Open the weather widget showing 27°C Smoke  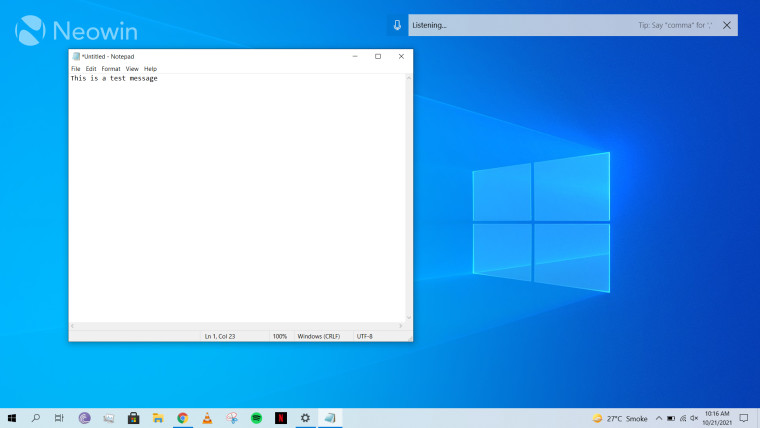pos(620,418)
